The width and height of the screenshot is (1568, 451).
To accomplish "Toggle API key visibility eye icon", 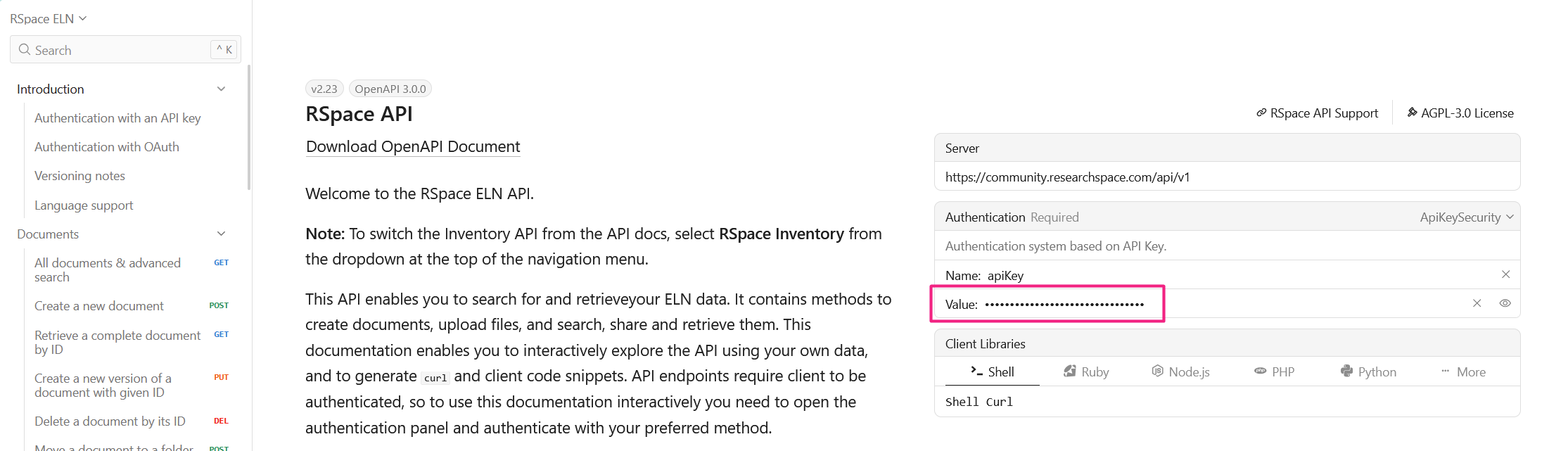I will point(1505,303).
